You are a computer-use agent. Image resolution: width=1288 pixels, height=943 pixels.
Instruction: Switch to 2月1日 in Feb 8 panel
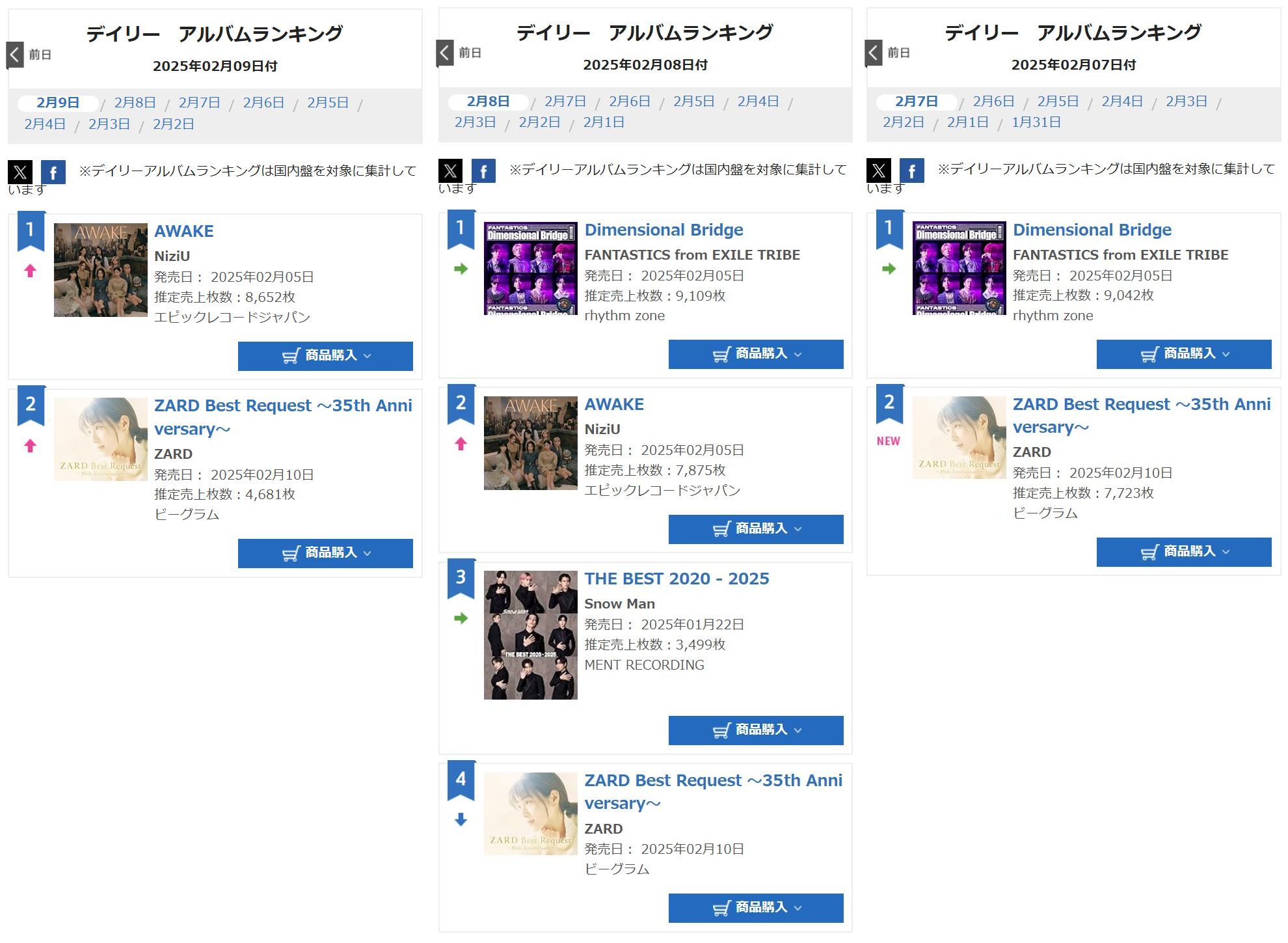604,122
